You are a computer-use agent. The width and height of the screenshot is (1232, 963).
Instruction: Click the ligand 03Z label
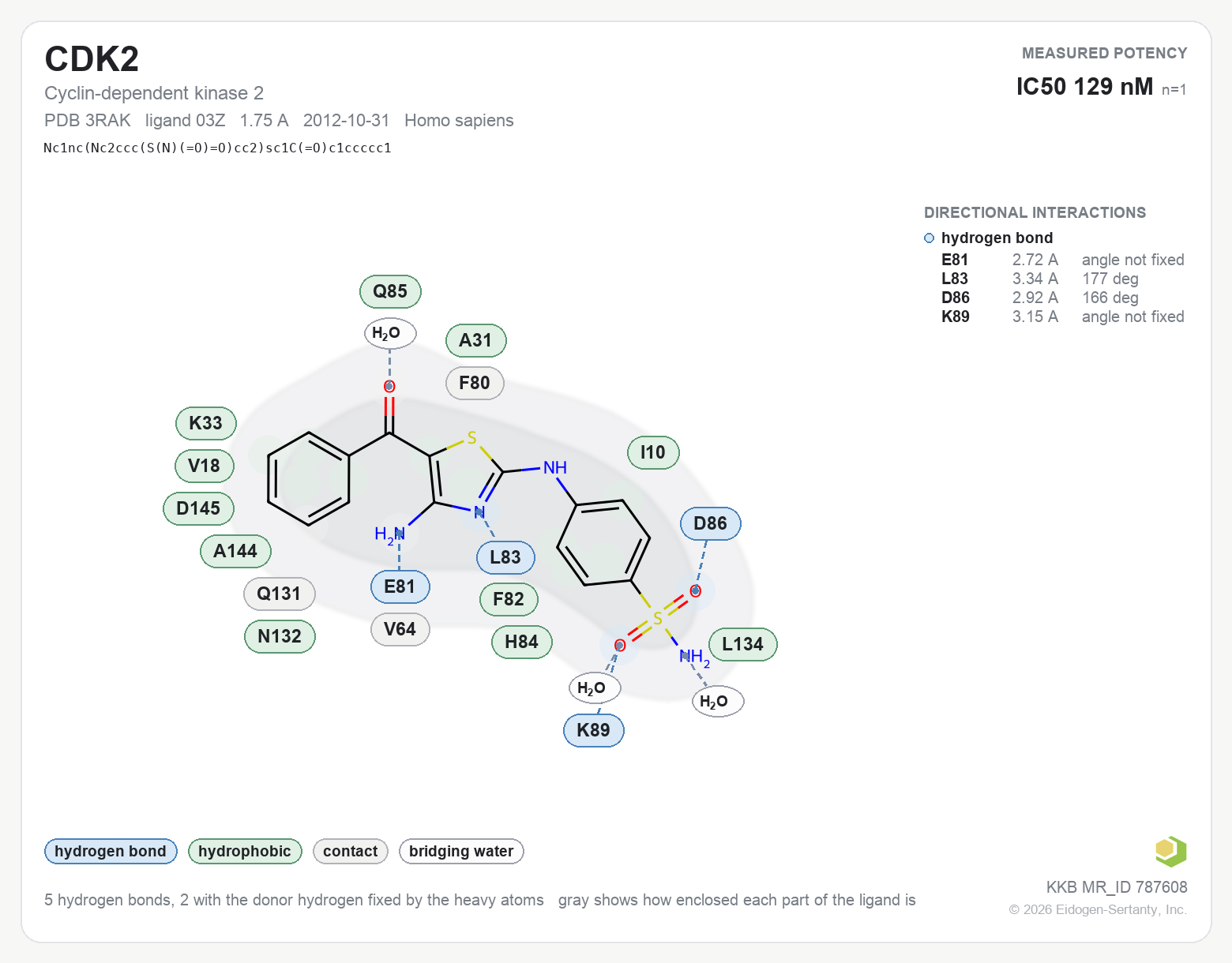186,120
